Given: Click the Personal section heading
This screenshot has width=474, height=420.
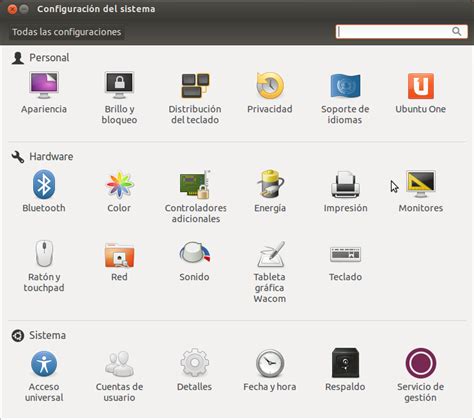Looking at the screenshot, I should [49, 58].
